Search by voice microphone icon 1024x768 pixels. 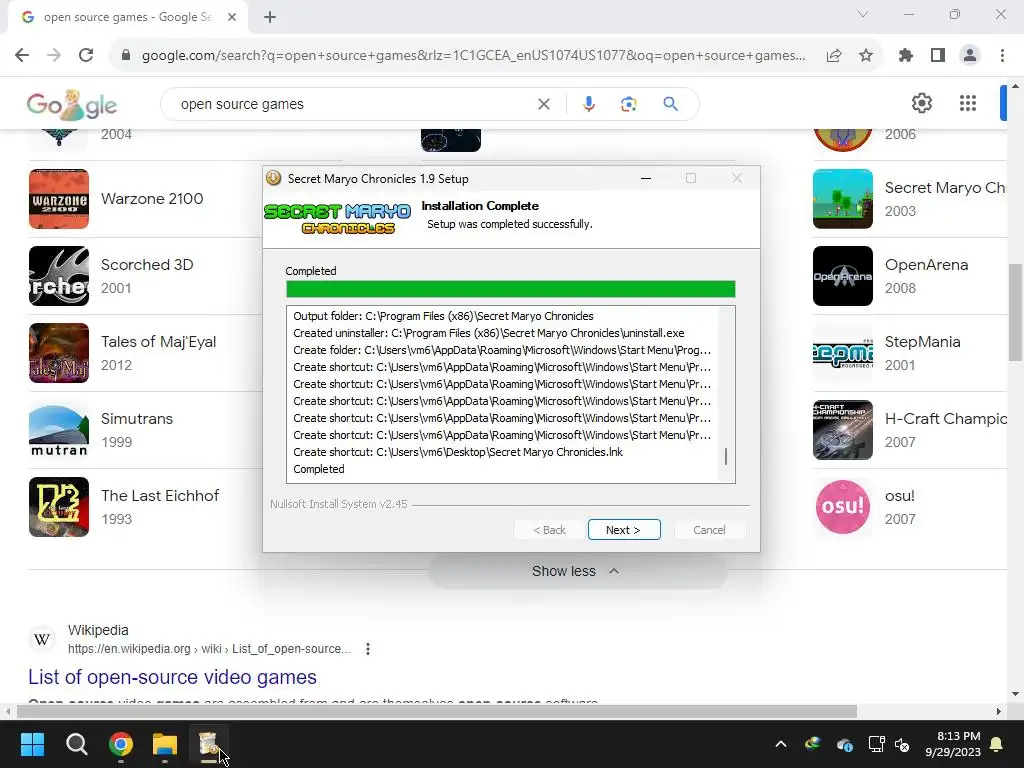(x=588, y=104)
